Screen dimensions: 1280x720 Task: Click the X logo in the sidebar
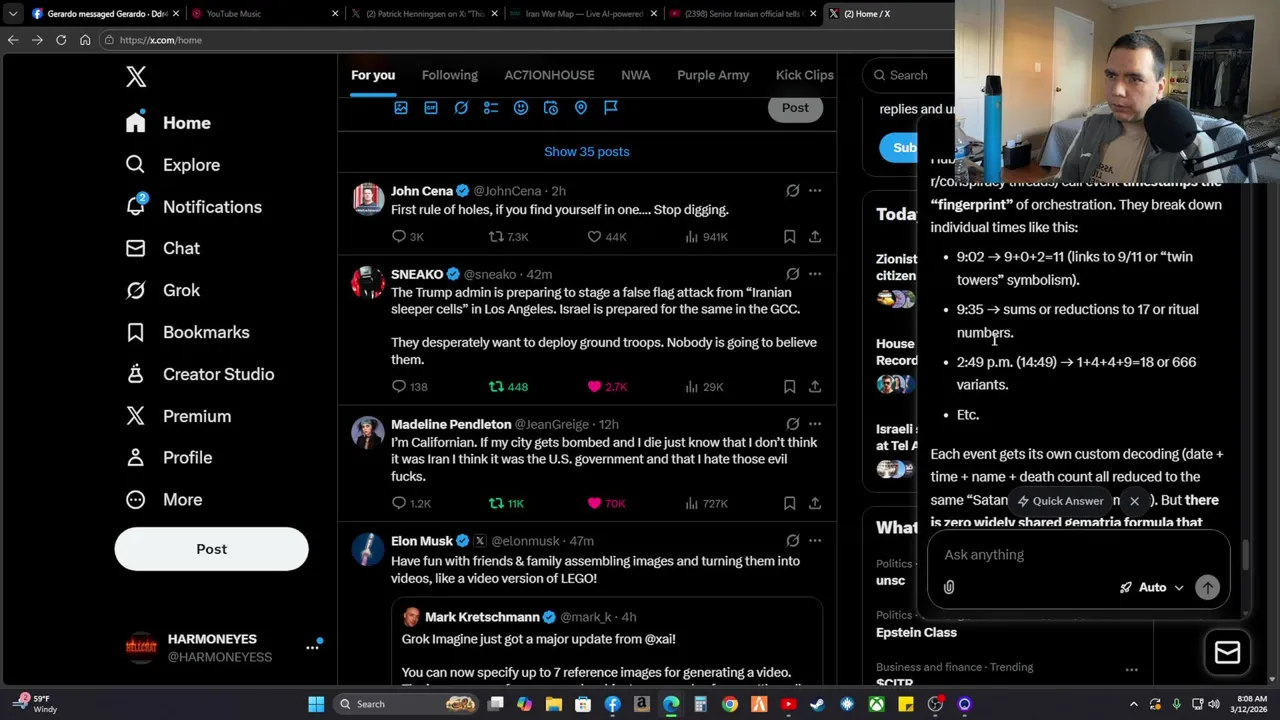(x=136, y=76)
